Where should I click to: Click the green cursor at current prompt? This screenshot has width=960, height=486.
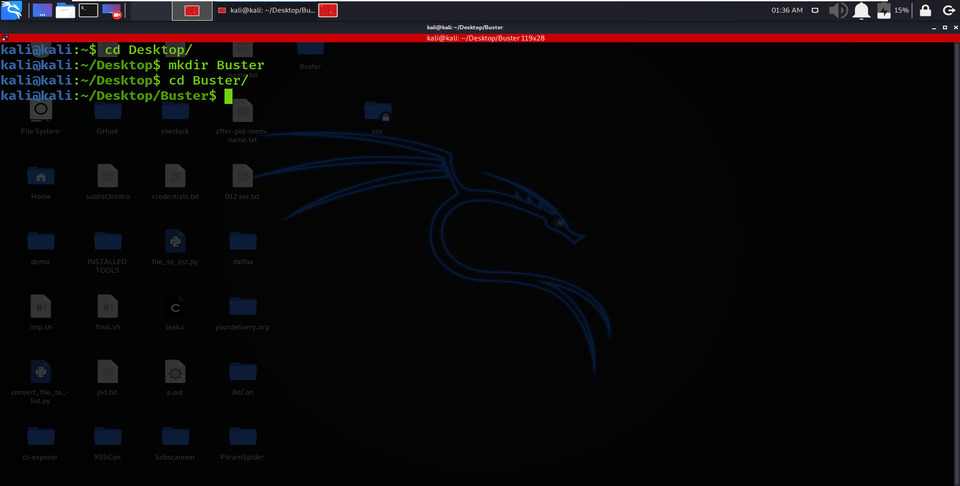click(228, 96)
